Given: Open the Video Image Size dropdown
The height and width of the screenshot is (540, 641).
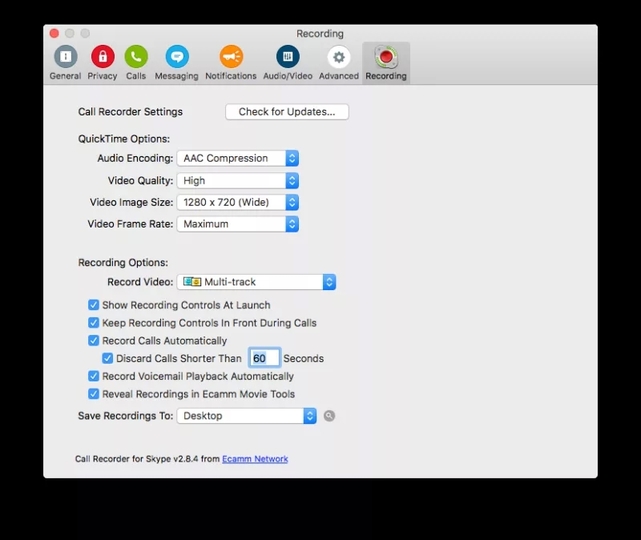Looking at the screenshot, I should coord(238,202).
